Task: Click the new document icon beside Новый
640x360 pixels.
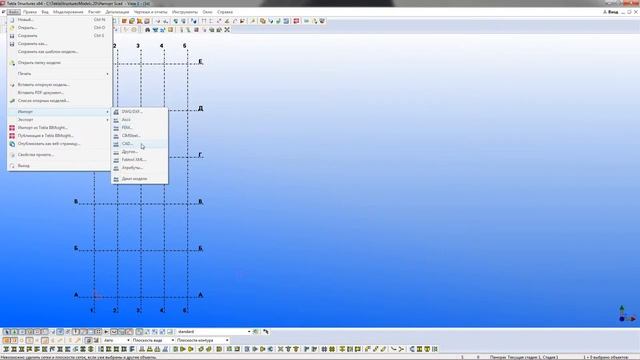Action: pyautogui.click(x=12, y=20)
